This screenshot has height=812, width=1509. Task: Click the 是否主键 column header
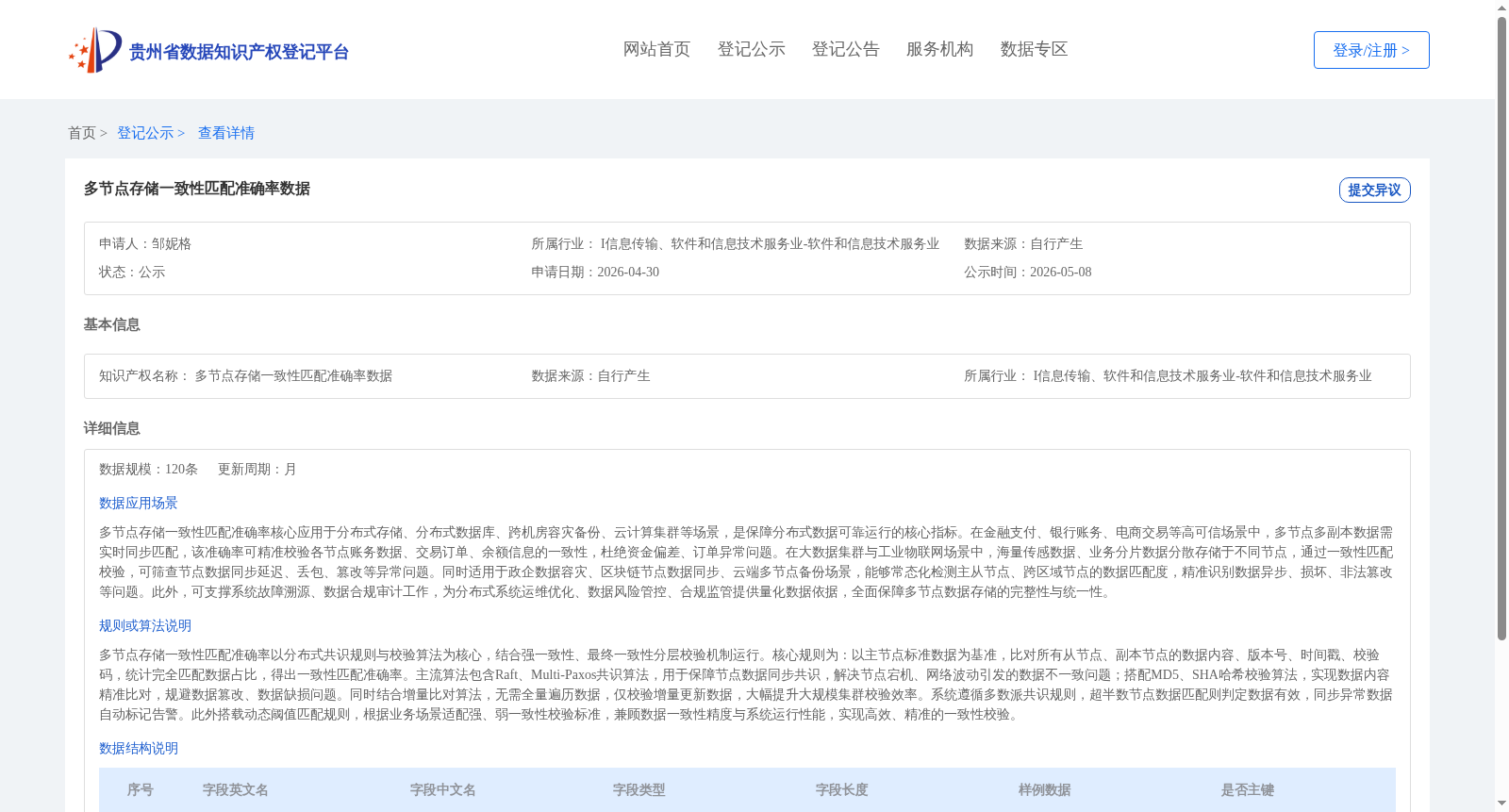click(x=1248, y=789)
